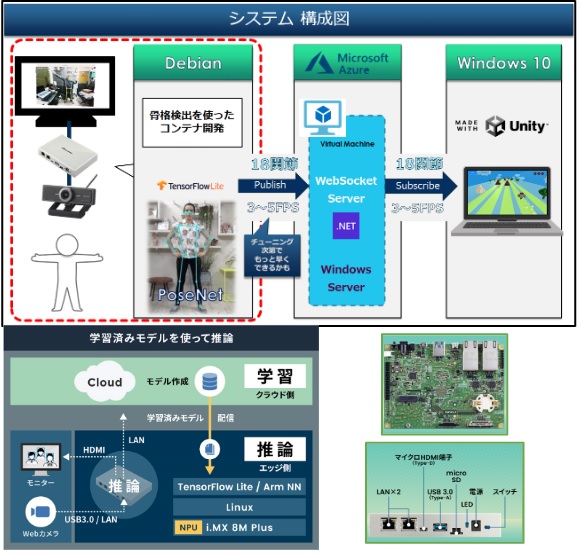The height and width of the screenshot is (554, 582).
Task: Click the スイッチ label
Action: point(505,492)
